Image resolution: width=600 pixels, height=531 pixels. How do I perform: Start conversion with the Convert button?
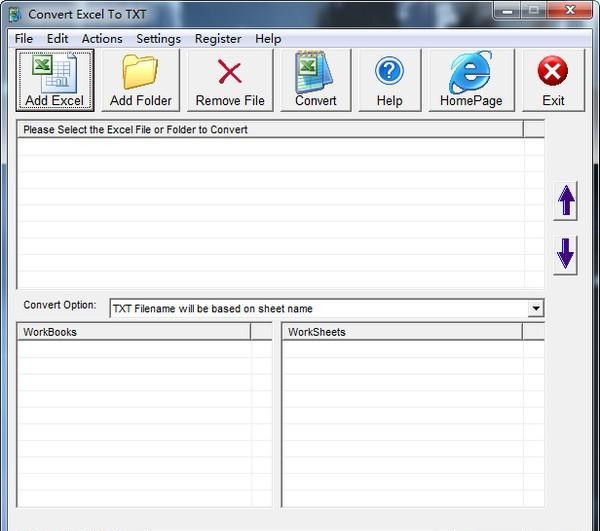[316, 80]
